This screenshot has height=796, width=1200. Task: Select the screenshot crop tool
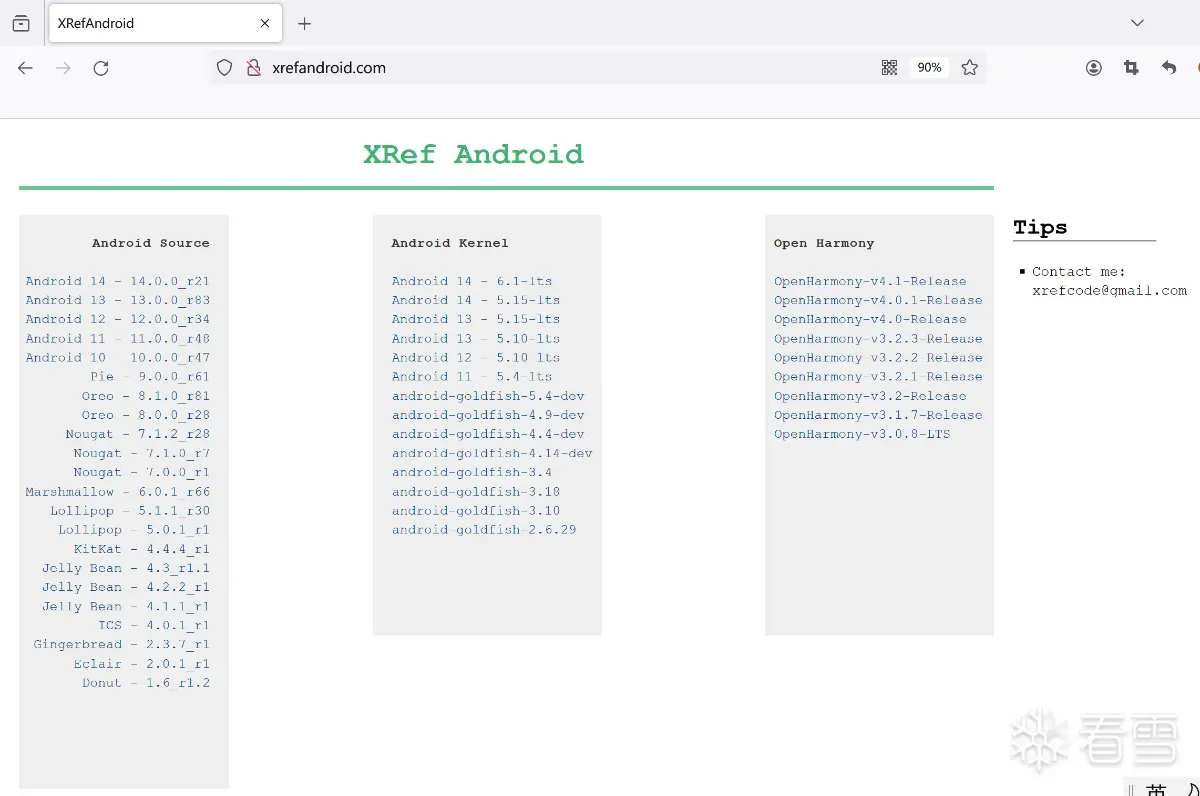1131,68
